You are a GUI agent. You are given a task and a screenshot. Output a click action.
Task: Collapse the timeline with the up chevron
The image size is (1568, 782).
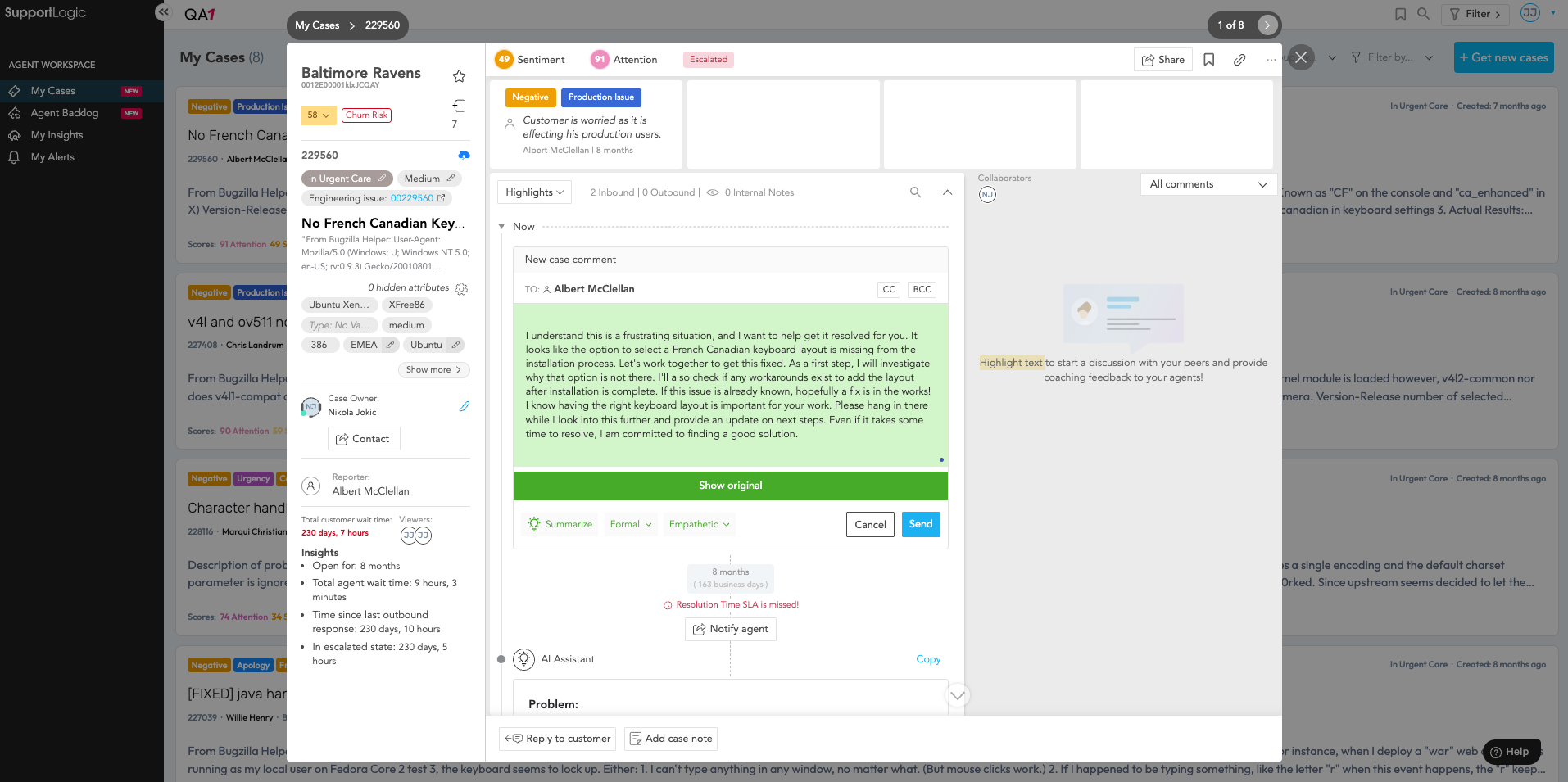click(947, 192)
